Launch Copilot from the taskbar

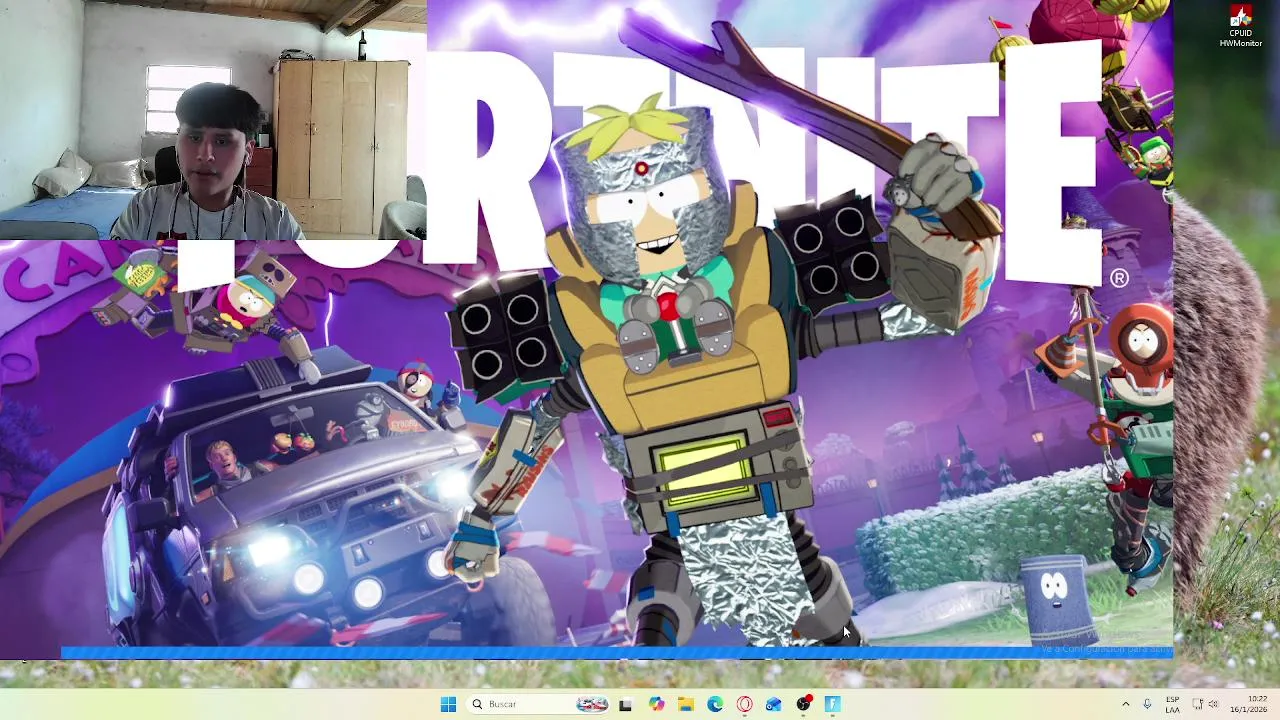click(x=656, y=704)
